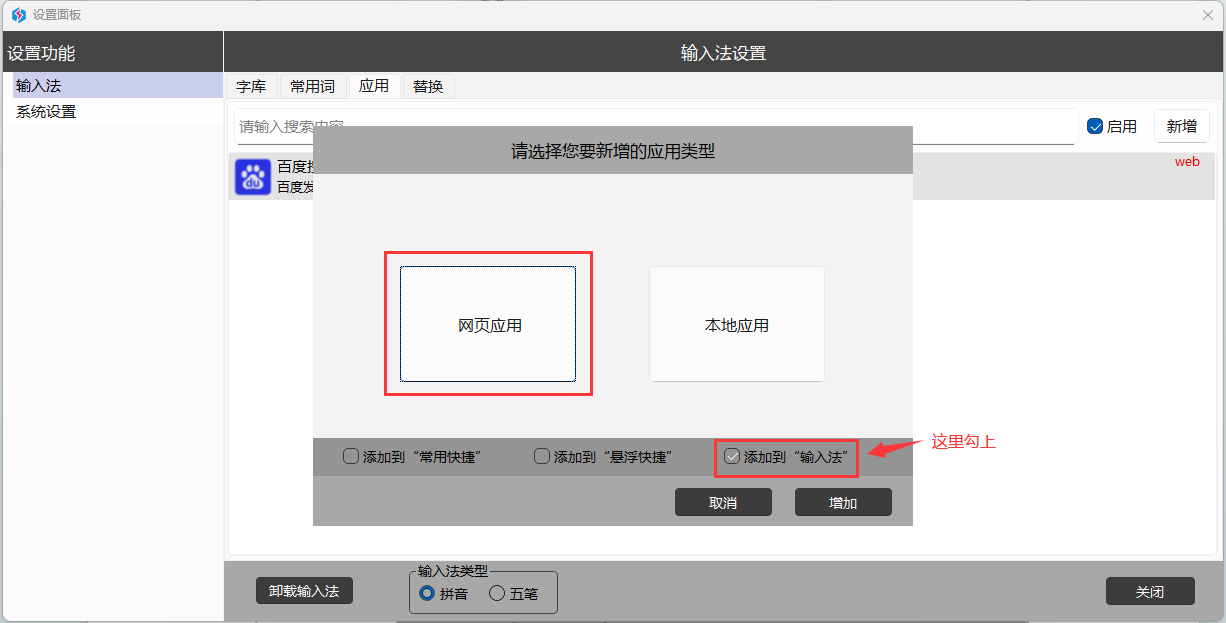This screenshot has height=623, width=1226.
Task: Switch to the 常用词 tab
Action: click(312, 87)
